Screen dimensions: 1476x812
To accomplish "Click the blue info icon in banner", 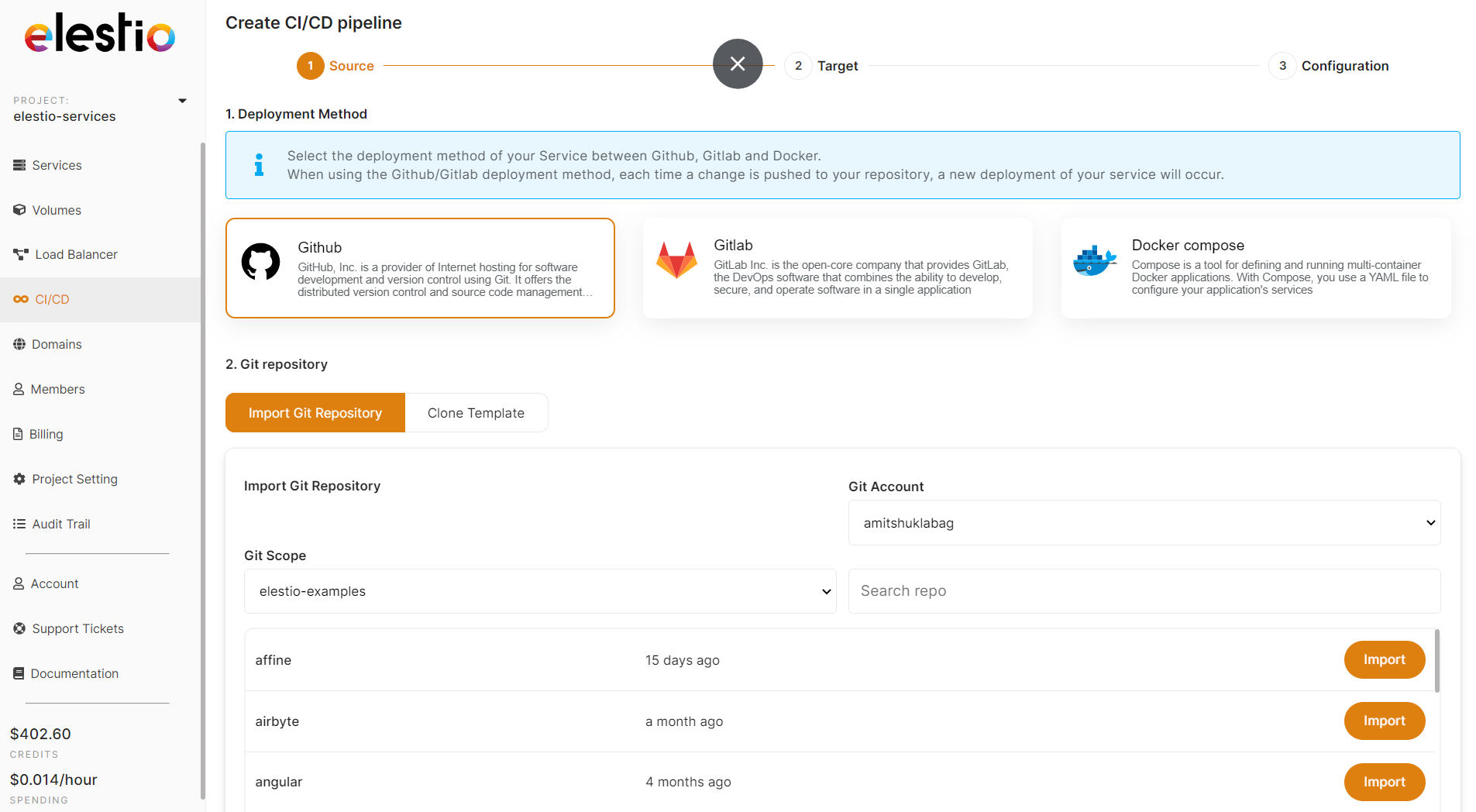I will click(259, 164).
